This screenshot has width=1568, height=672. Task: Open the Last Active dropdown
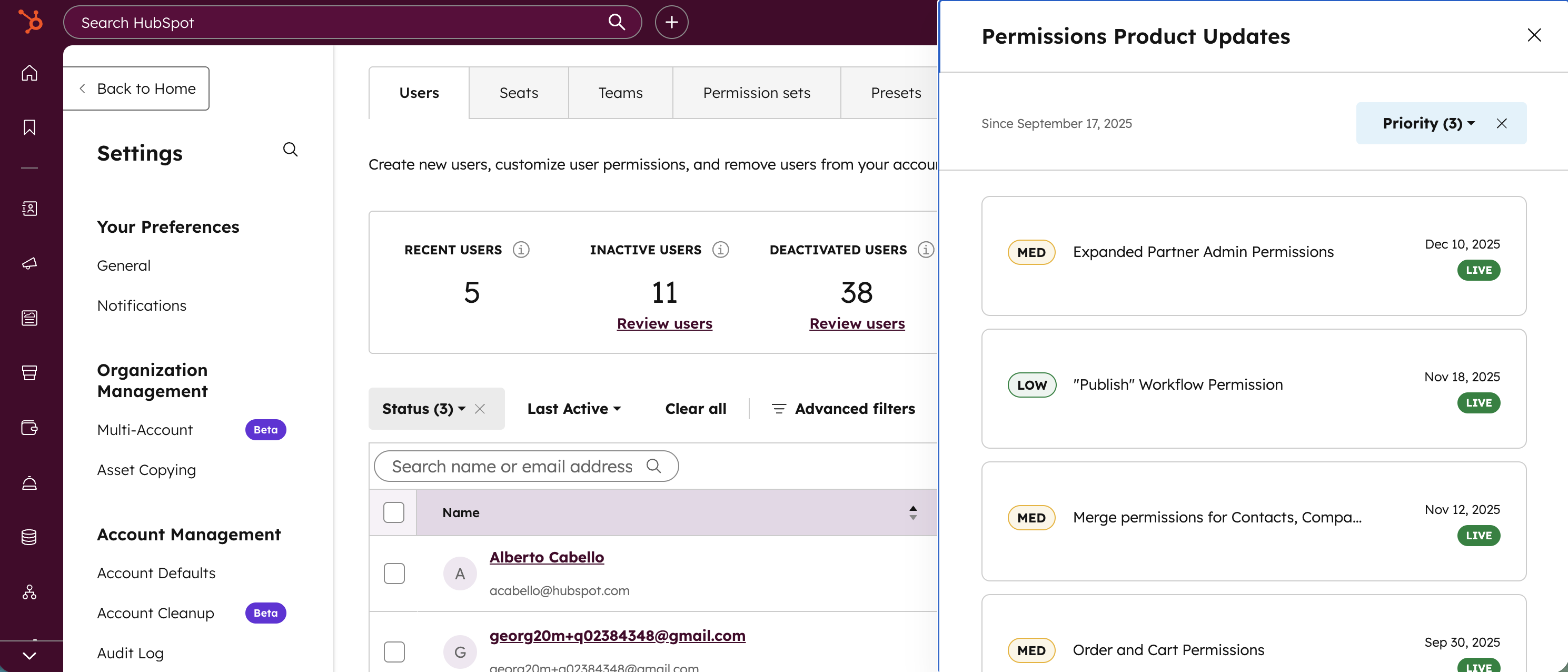tap(573, 409)
